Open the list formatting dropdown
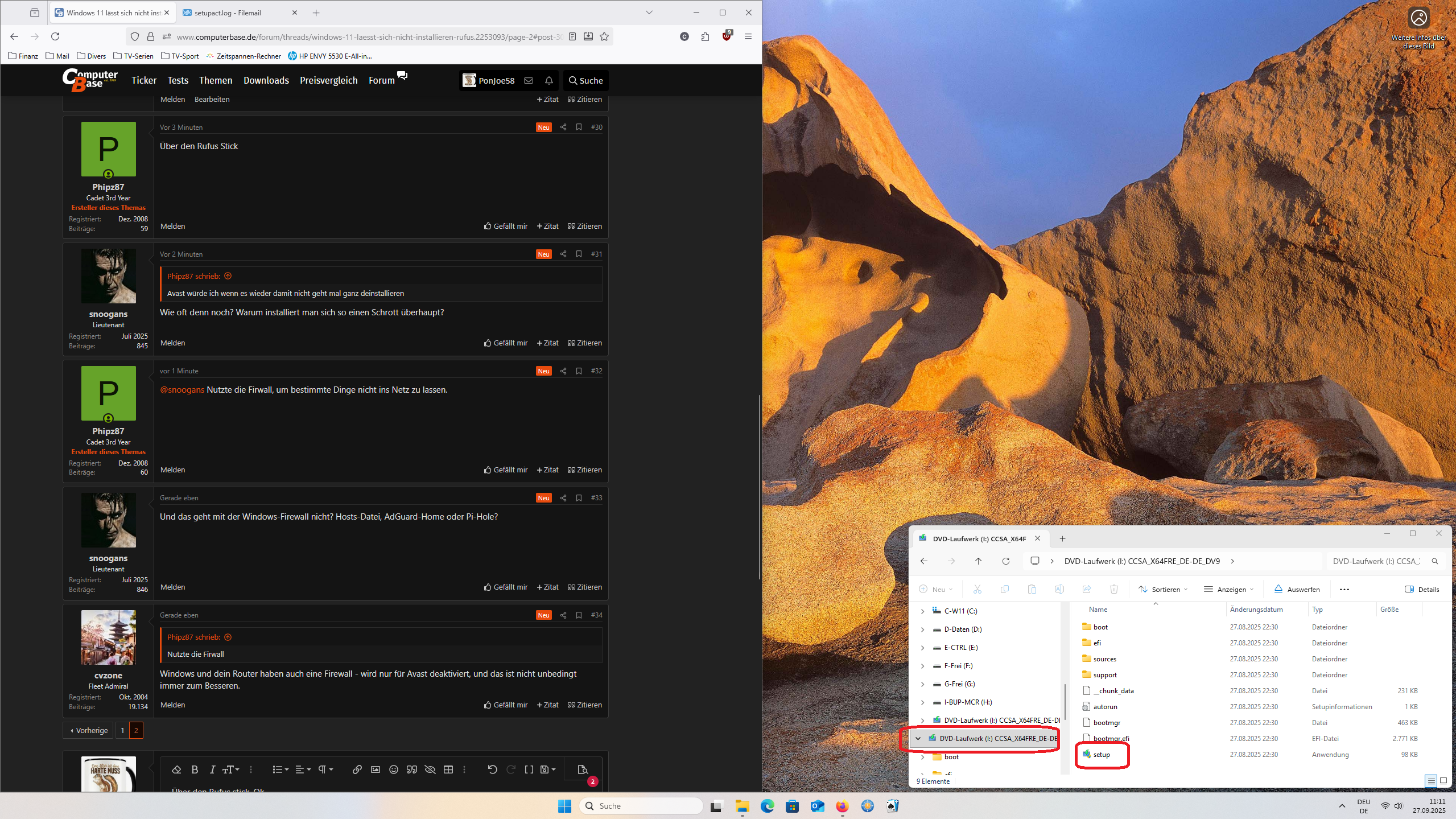The width and height of the screenshot is (1456, 819). point(281,769)
